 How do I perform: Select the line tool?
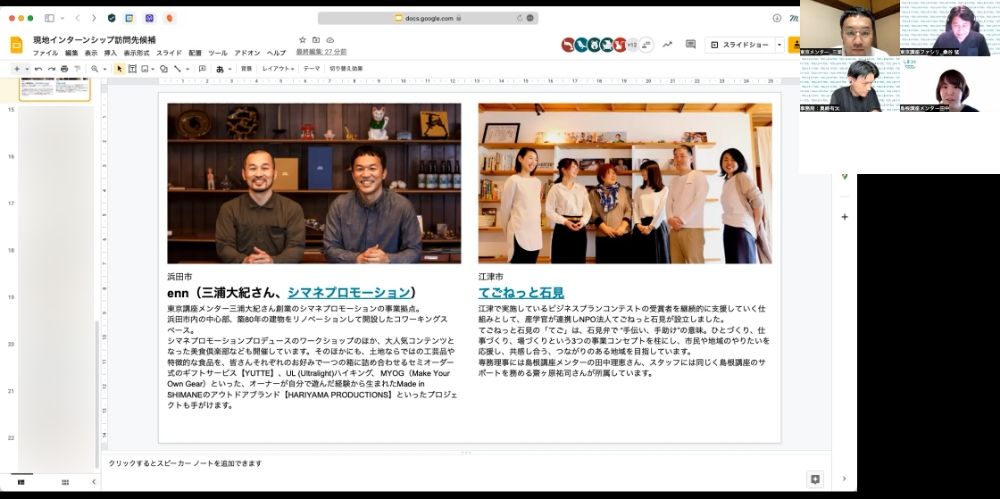pyautogui.click(x=177, y=69)
